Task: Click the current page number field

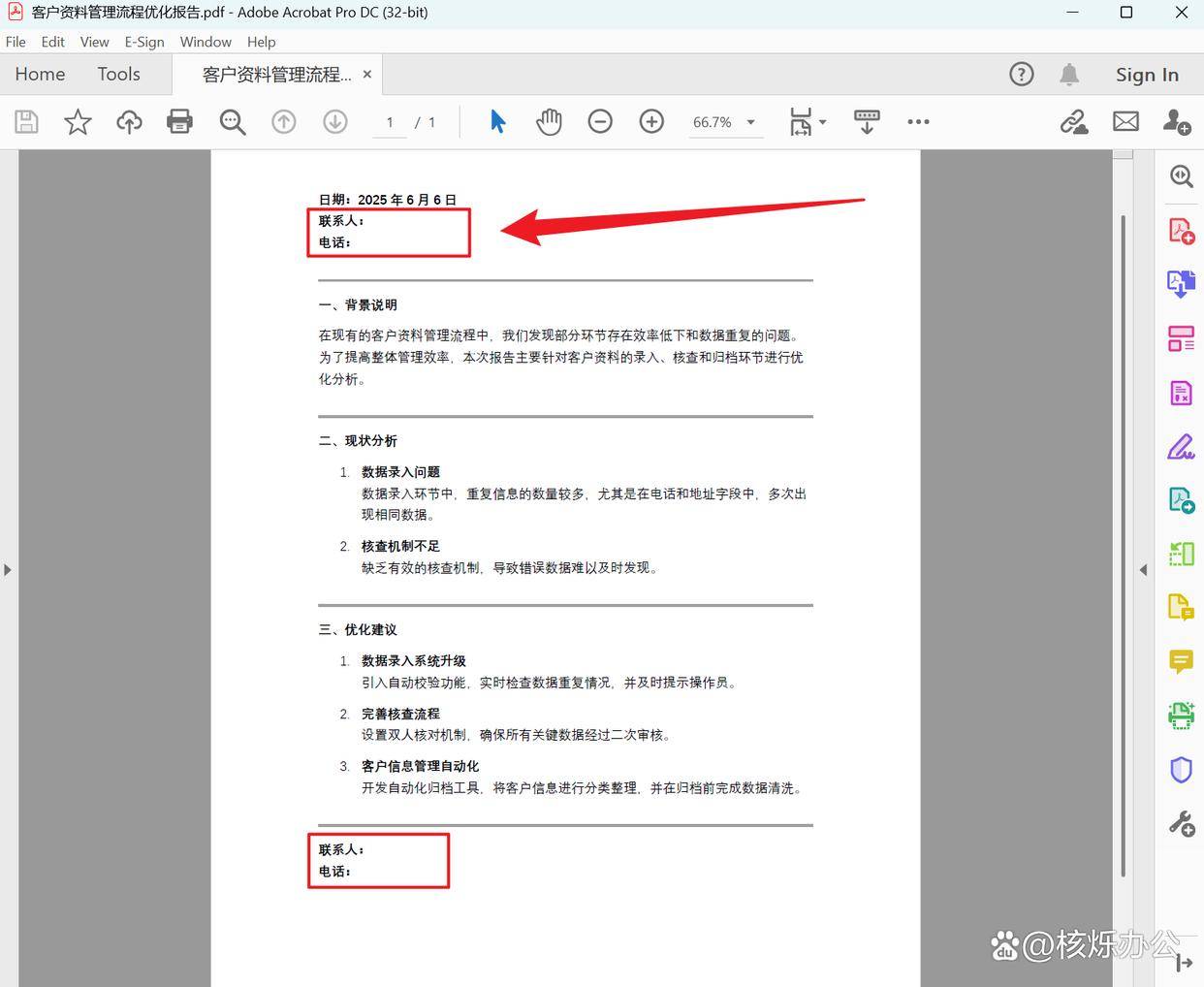Action: pos(390,122)
